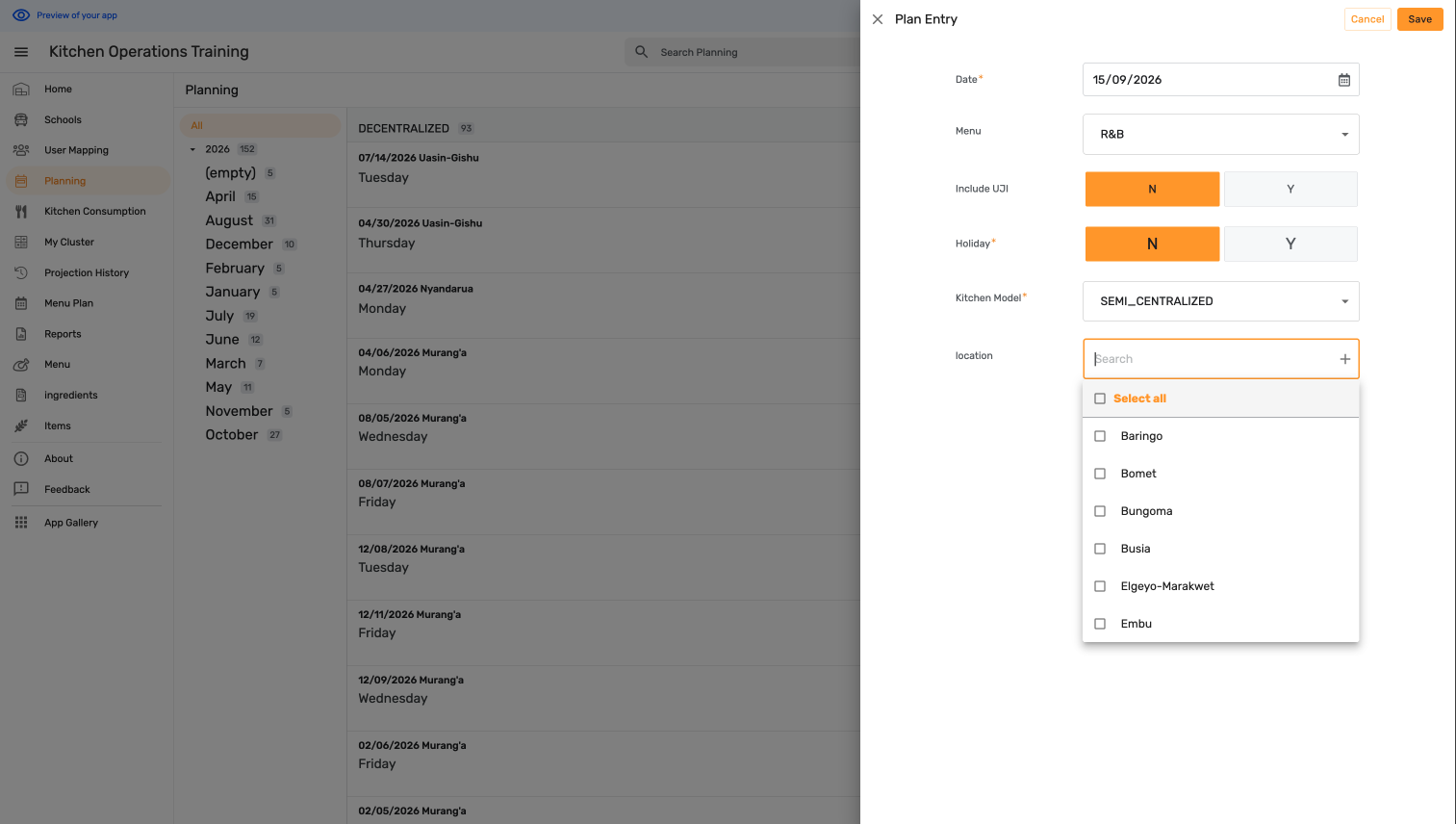The image size is (1456, 824).
Task: Click the plus icon in location field
Action: coord(1345,359)
